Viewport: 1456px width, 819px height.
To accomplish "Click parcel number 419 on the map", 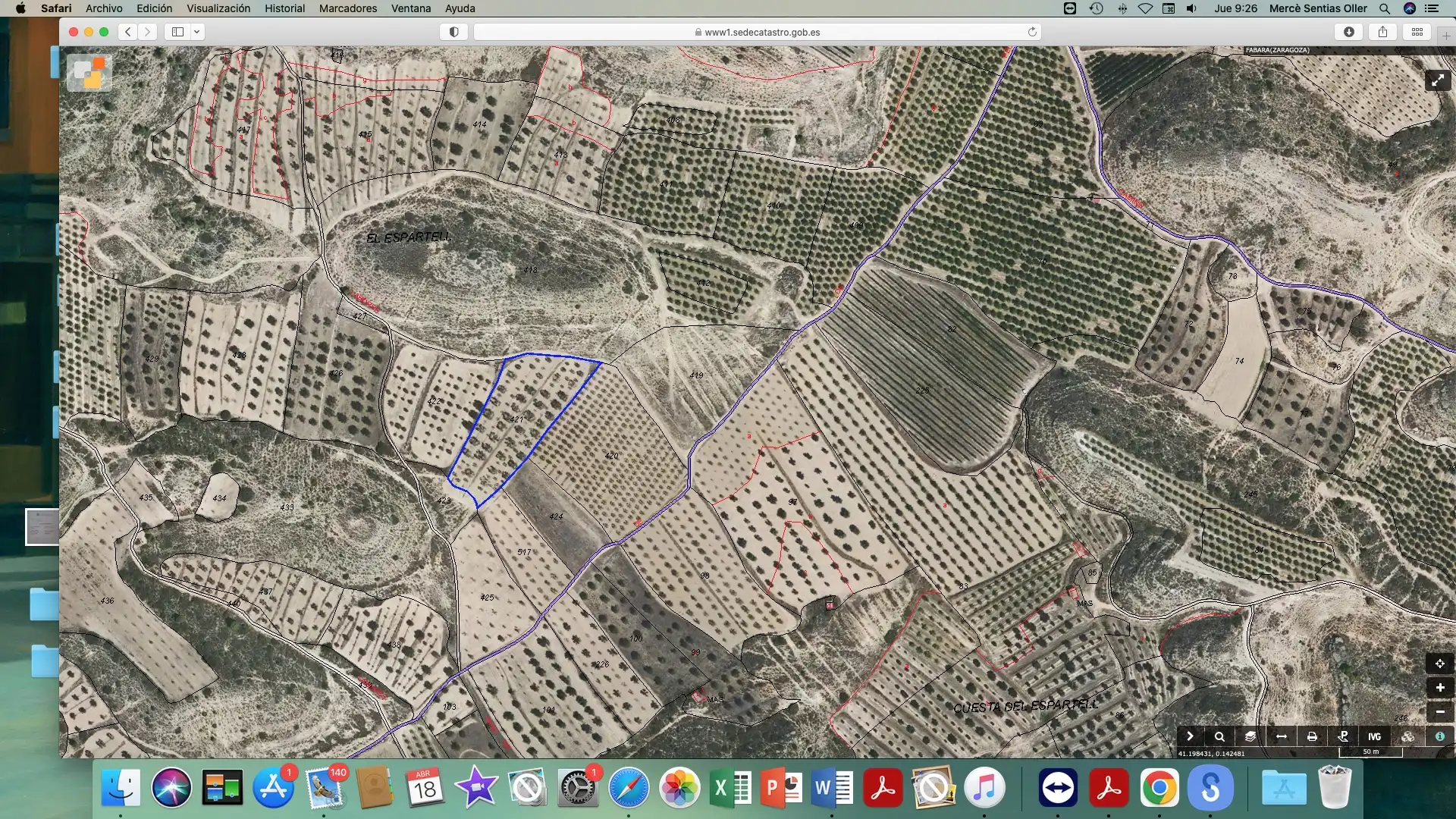I will click(696, 375).
